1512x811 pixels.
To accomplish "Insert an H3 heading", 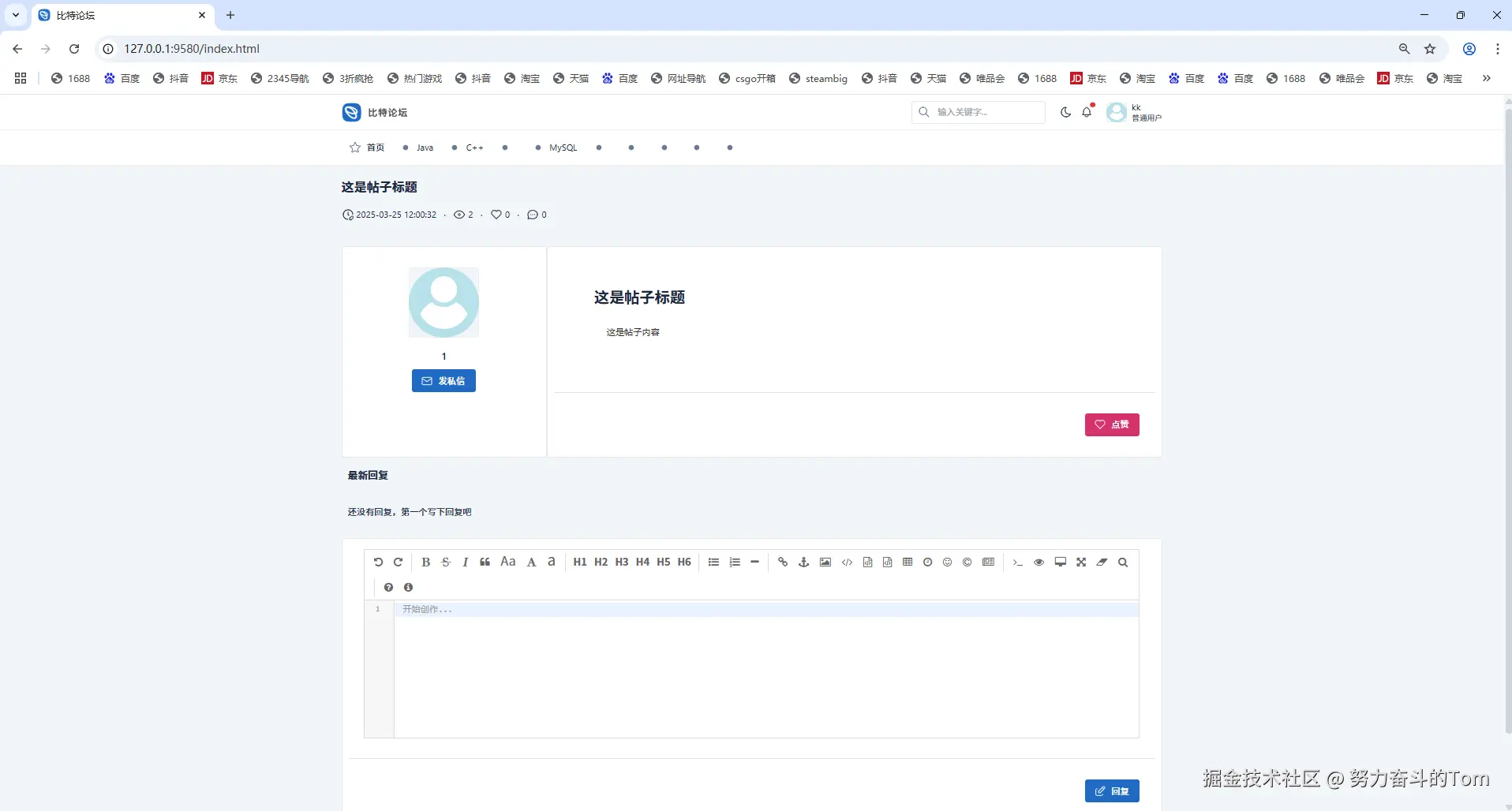I will coord(622,562).
